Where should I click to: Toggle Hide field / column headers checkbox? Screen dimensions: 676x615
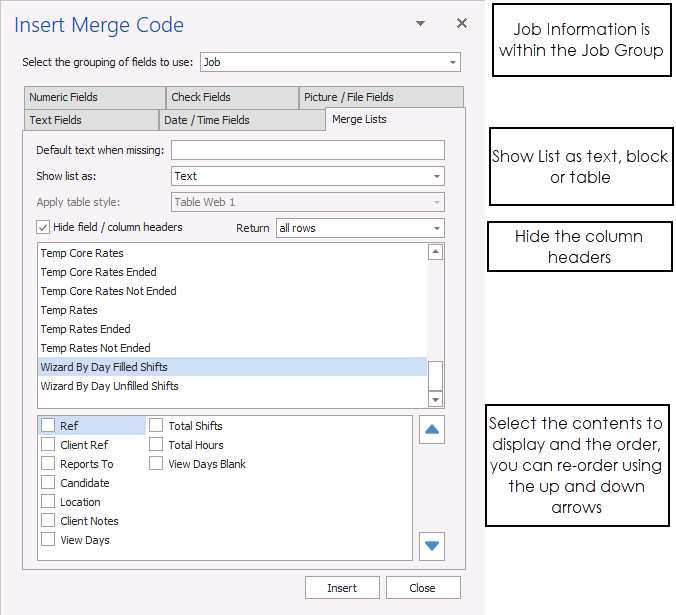(x=44, y=228)
